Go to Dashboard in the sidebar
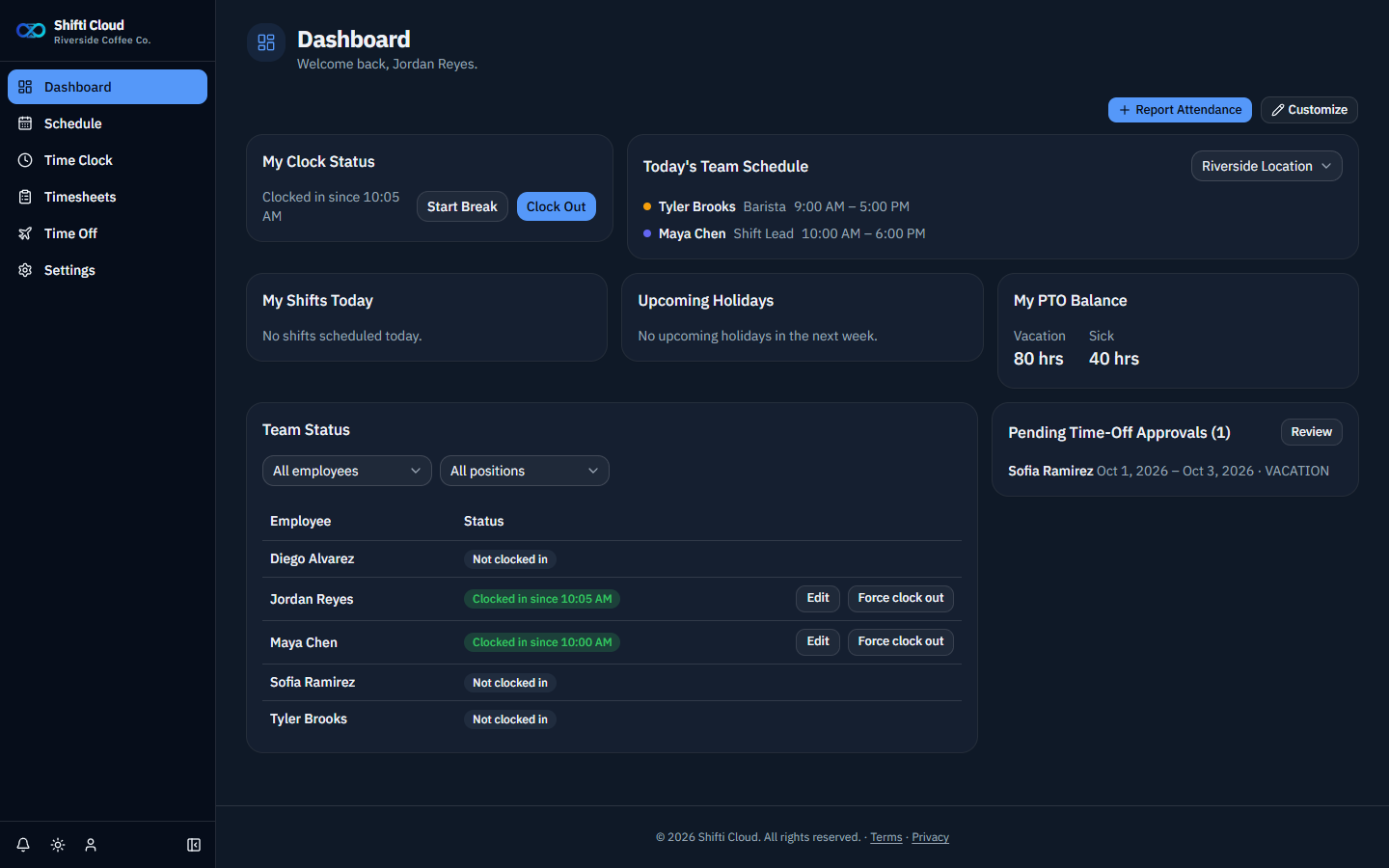The width and height of the screenshot is (1389, 868). pyautogui.click(x=107, y=87)
